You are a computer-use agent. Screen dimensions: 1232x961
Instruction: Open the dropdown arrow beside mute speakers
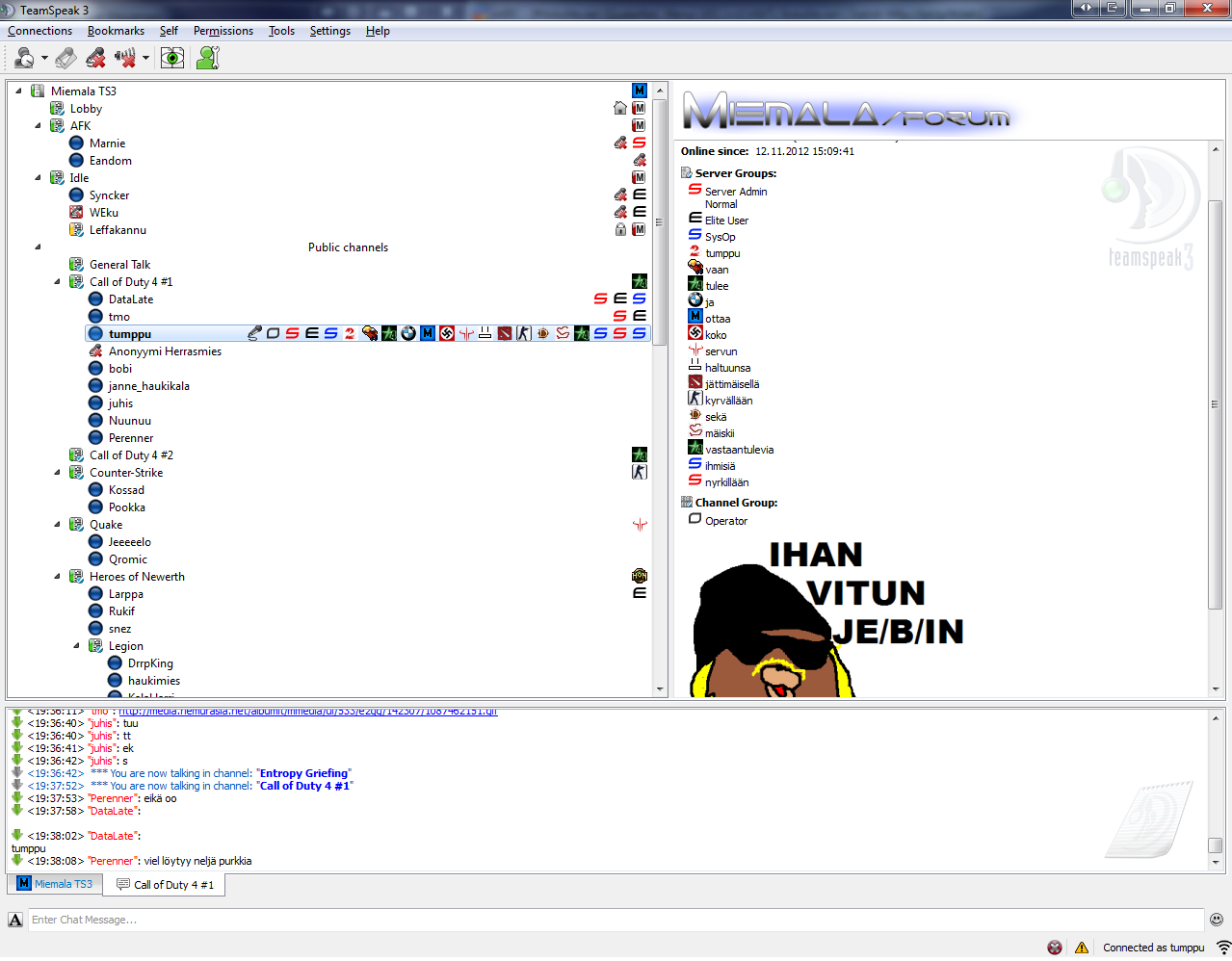coord(145,58)
